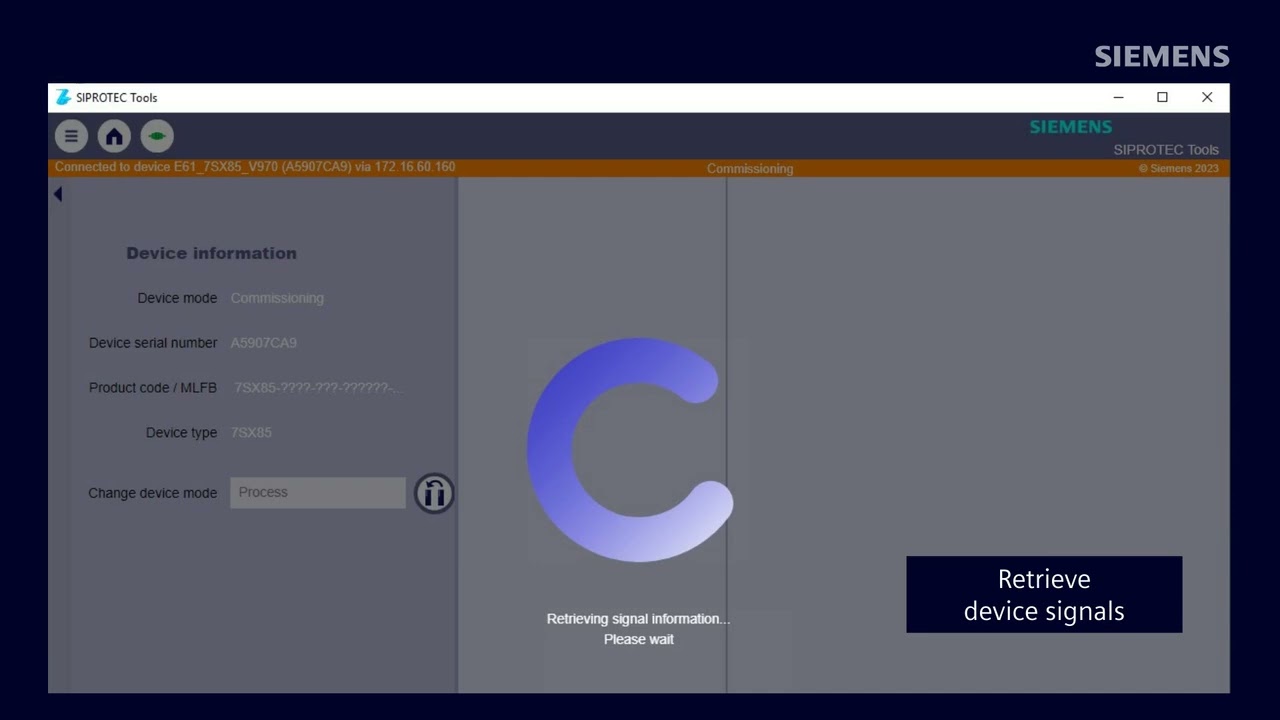Screen dimensions: 1280x720
Task: Click the Product code / MLFB value
Action: [318, 388]
